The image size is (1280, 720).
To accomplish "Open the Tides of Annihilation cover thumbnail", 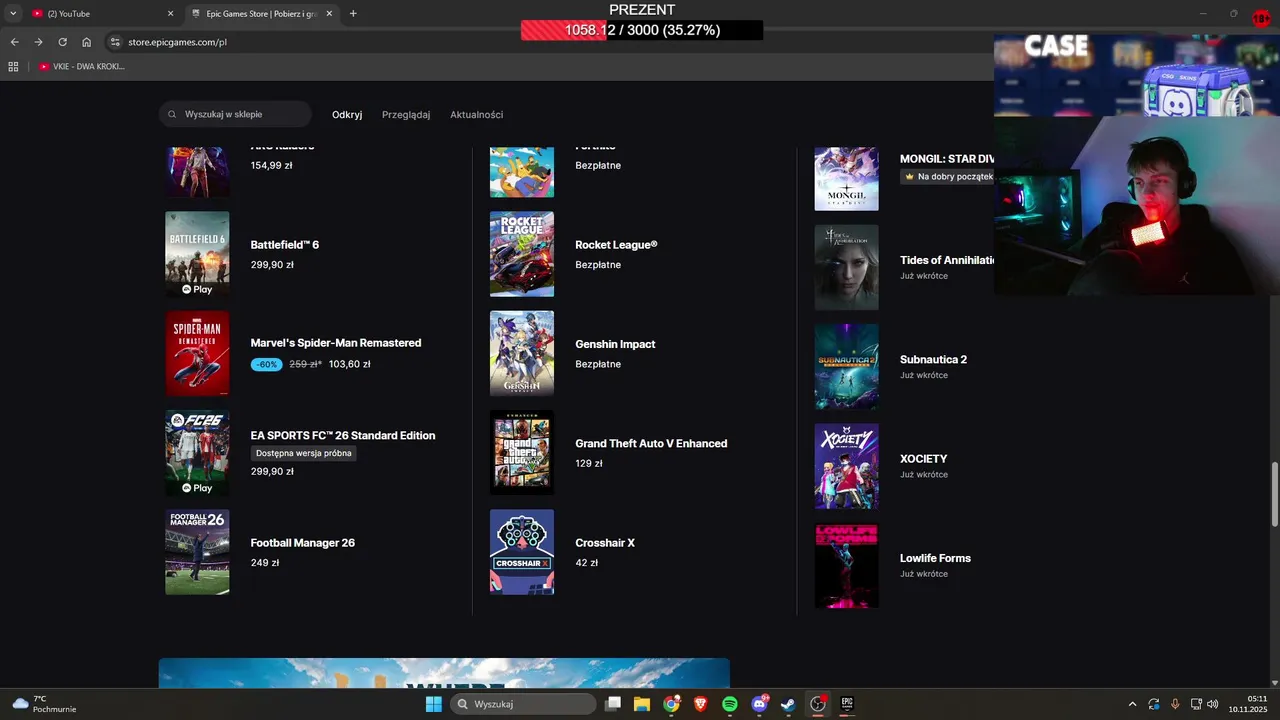I will tap(847, 267).
